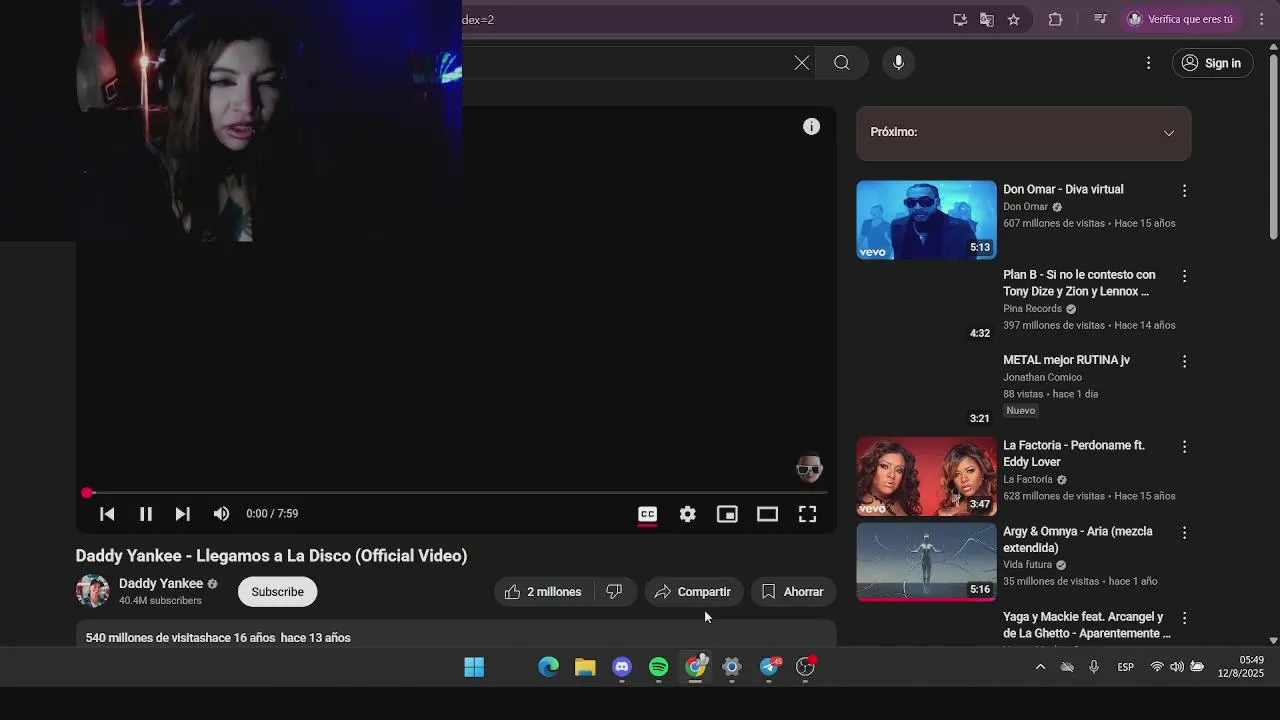Show hidden system tray icons
The image size is (1280, 720).
click(1040, 667)
